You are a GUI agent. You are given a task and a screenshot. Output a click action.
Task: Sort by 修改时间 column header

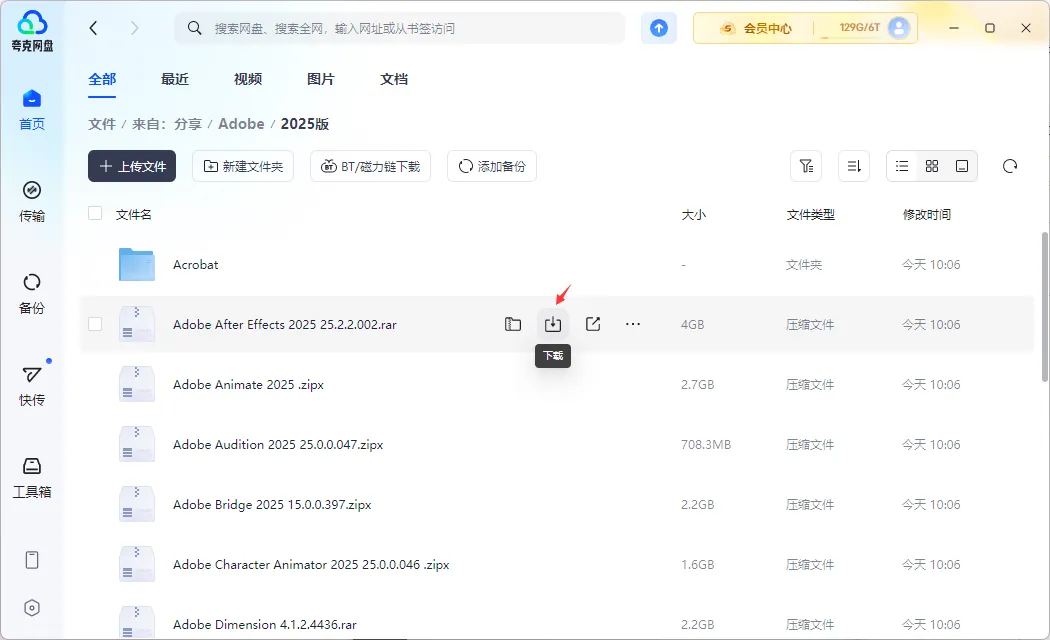point(927,214)
